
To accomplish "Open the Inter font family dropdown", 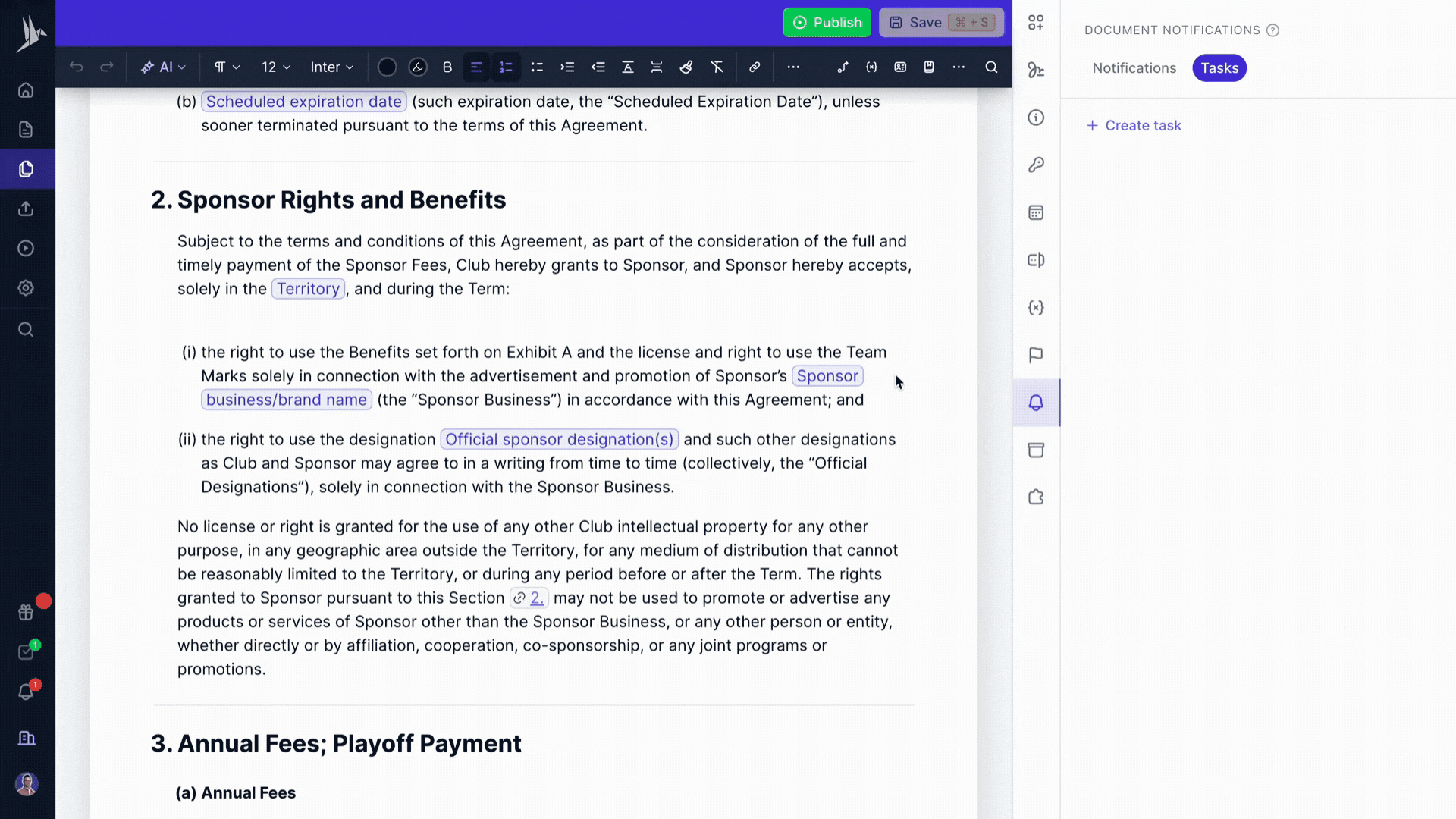I will pos(331,67).
